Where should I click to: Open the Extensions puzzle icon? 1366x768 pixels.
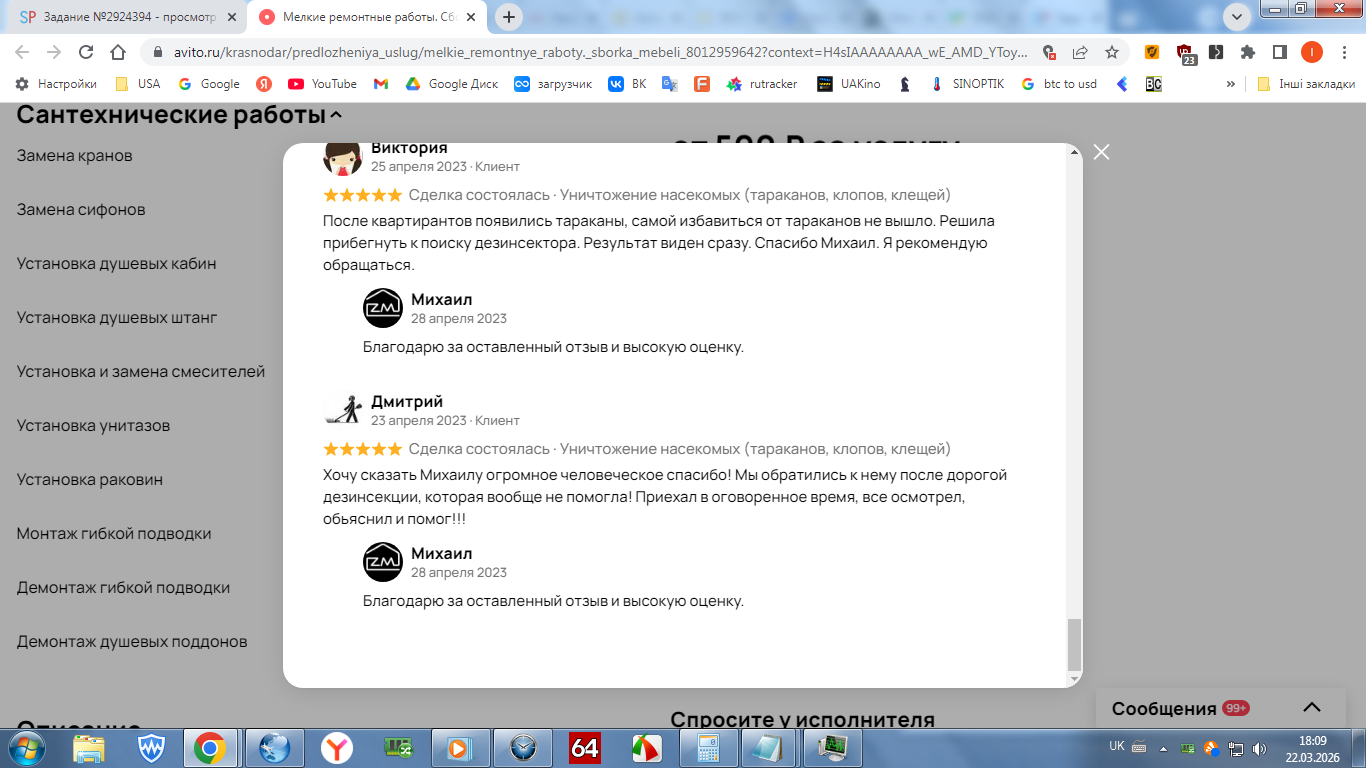click(x=1248, y=52)
